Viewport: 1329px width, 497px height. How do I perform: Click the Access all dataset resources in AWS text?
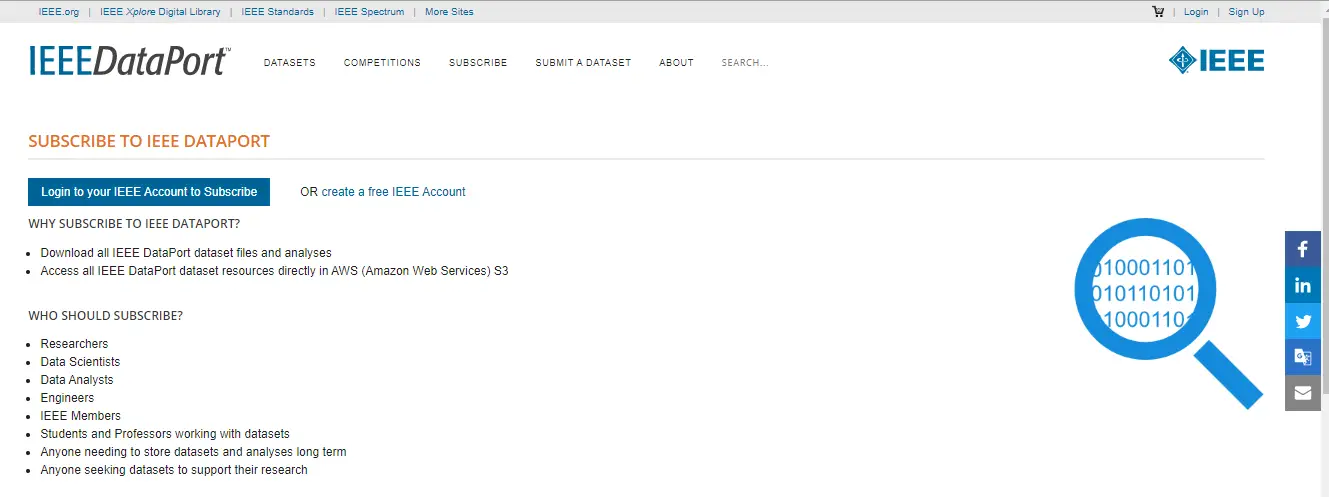pyautogui.click(x=275, y=271)
